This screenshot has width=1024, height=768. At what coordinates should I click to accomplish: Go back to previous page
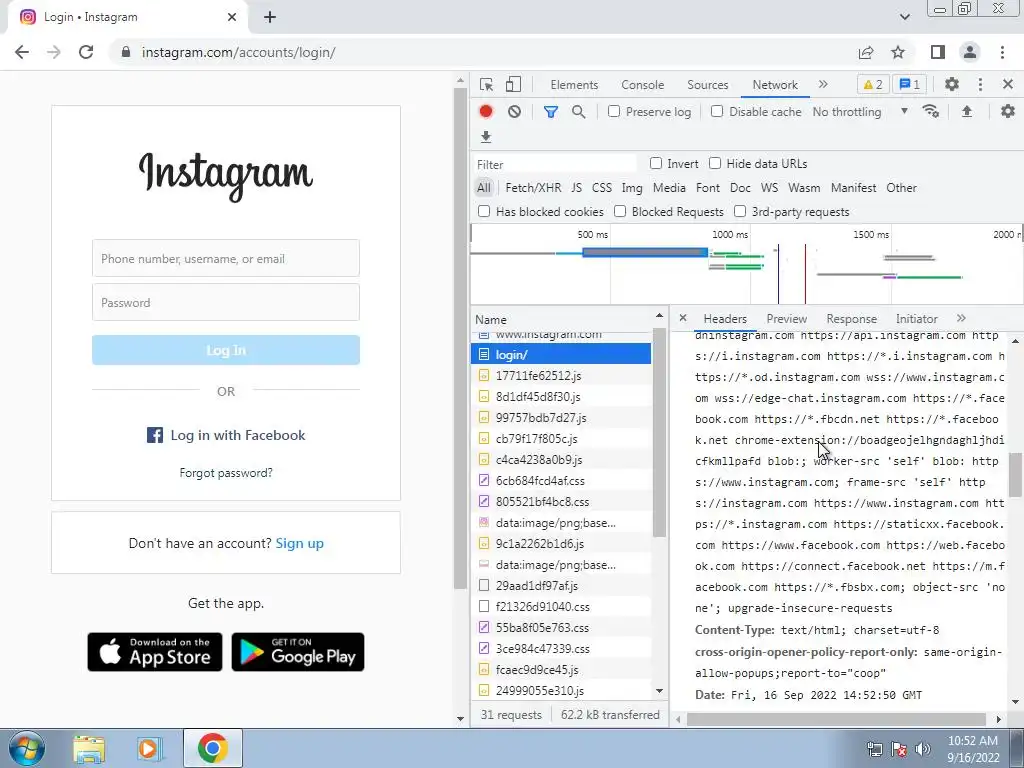pyautogui.click(x=22, y=52)
